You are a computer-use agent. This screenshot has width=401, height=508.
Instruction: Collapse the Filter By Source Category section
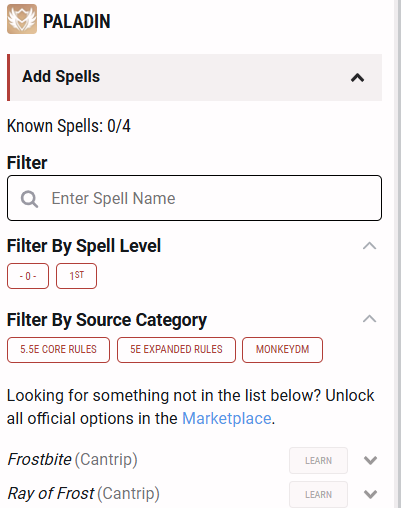(x=369, y=319)
